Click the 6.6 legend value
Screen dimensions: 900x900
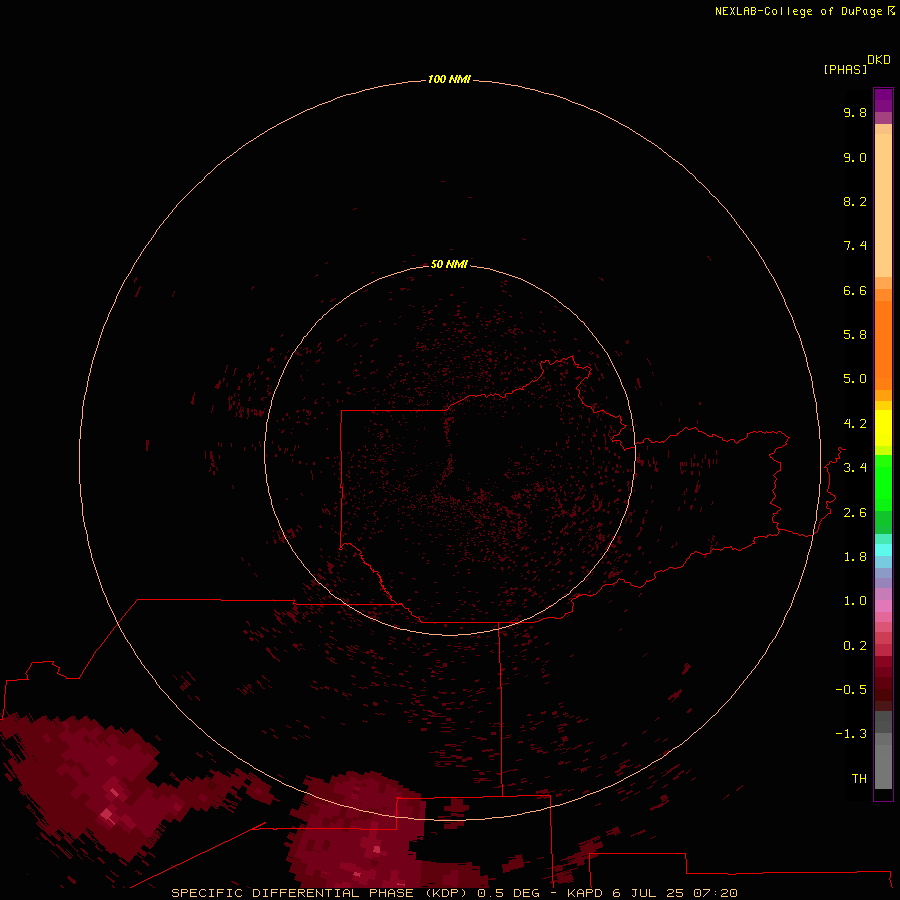(855, 290)
